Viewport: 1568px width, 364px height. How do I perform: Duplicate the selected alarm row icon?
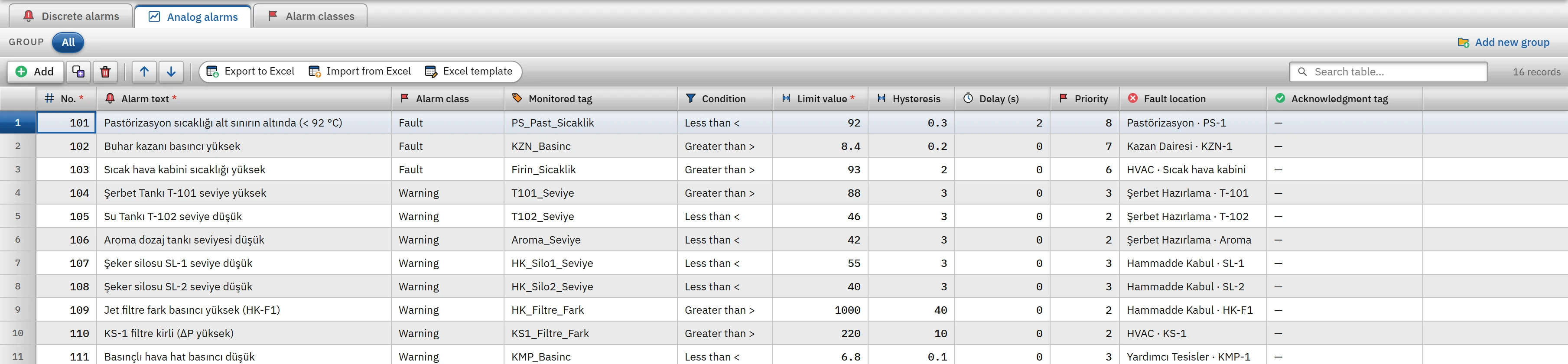[78, 72]
